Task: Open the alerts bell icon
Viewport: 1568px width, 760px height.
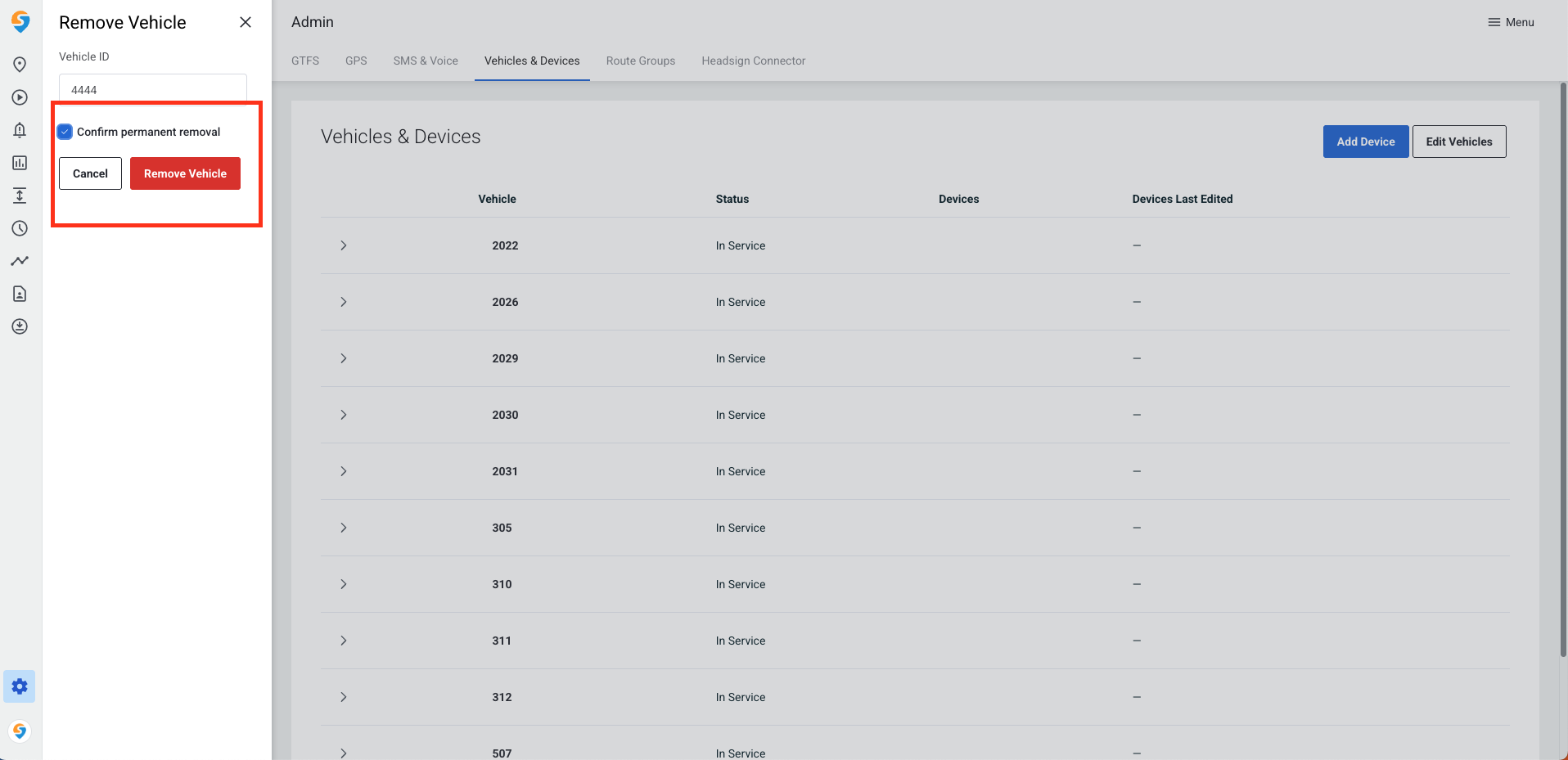Action: (x=20, y=129)
